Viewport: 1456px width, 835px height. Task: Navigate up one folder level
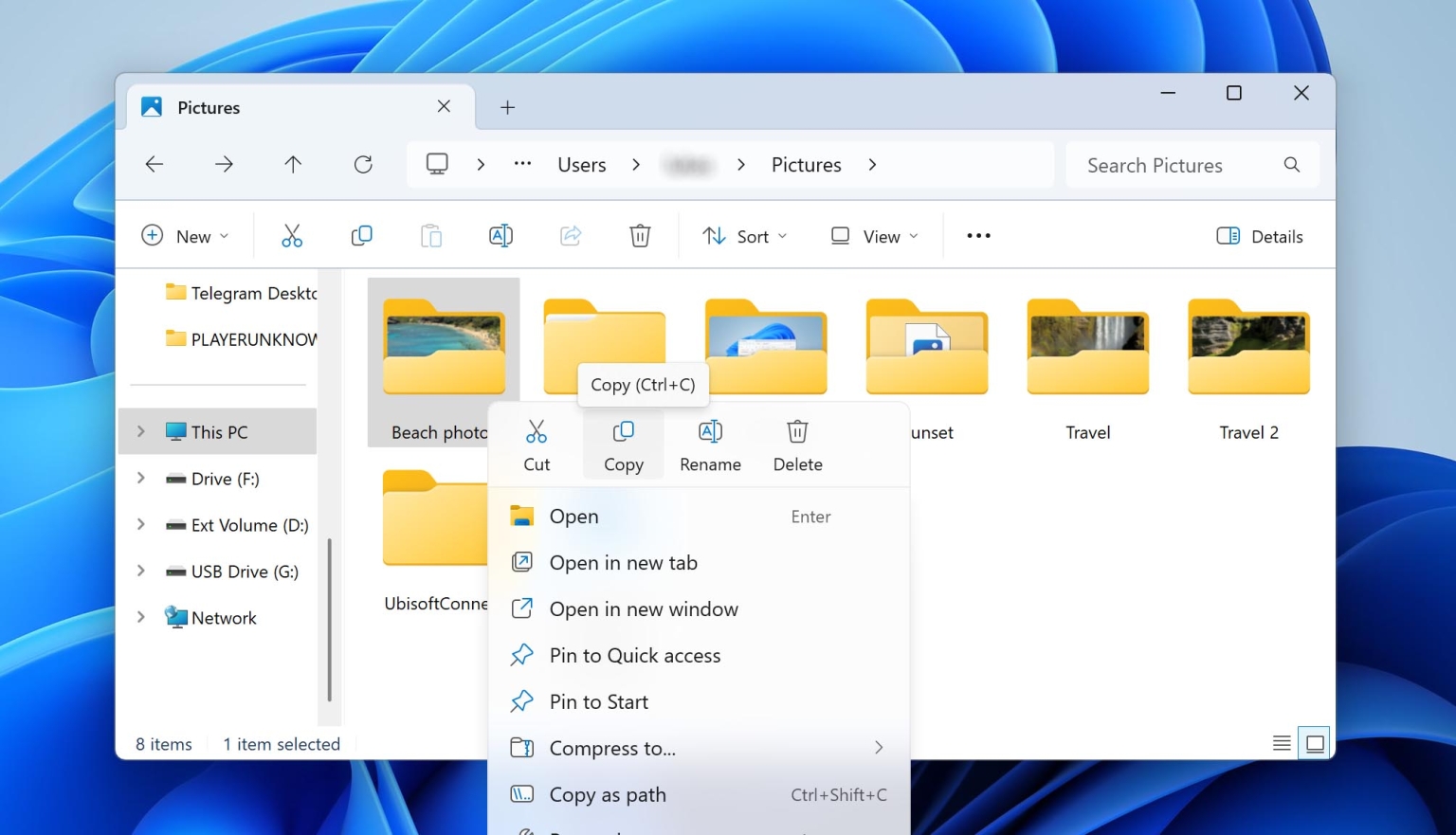[x=293, y=164]
